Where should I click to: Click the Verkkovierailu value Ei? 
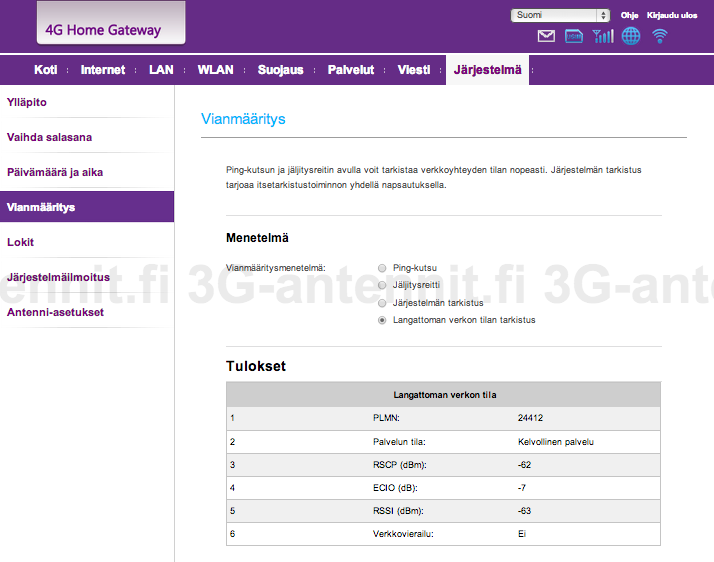(x=522, y=534)
